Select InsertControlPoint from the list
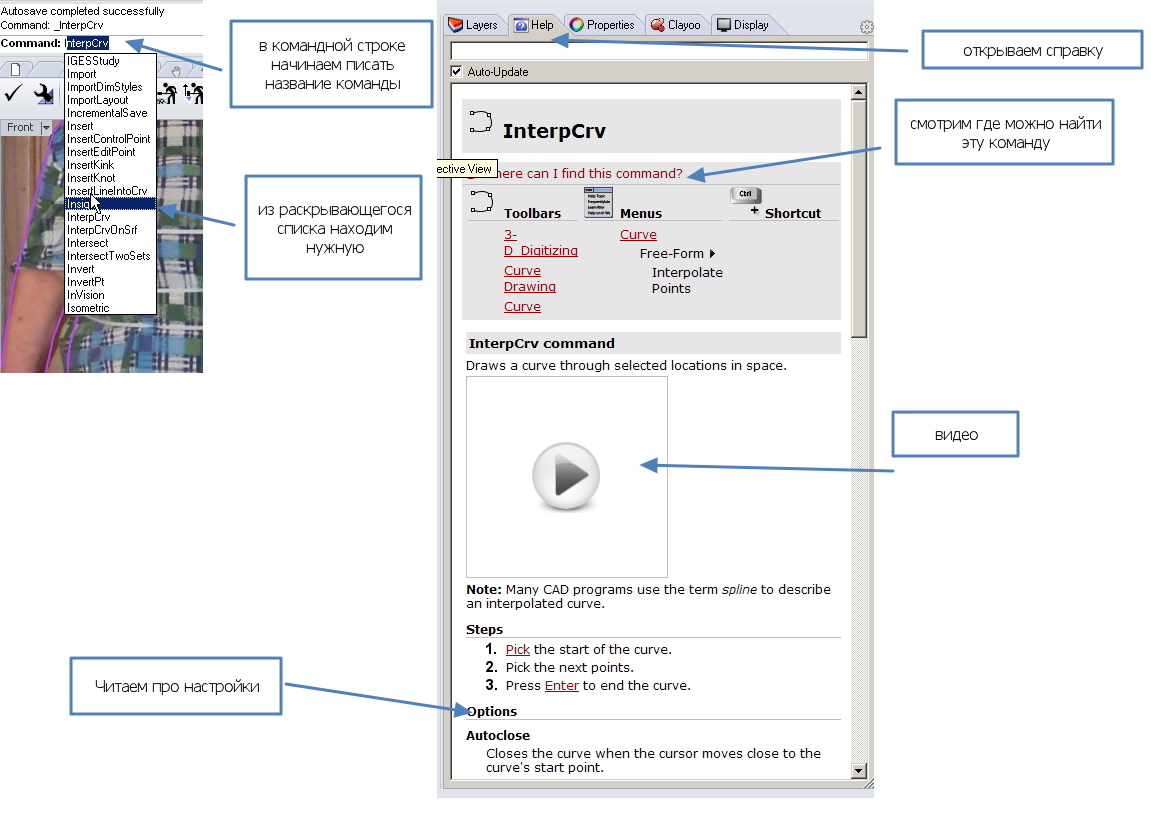This screenshot has width=1151, height=814. [x=110, y=139]
